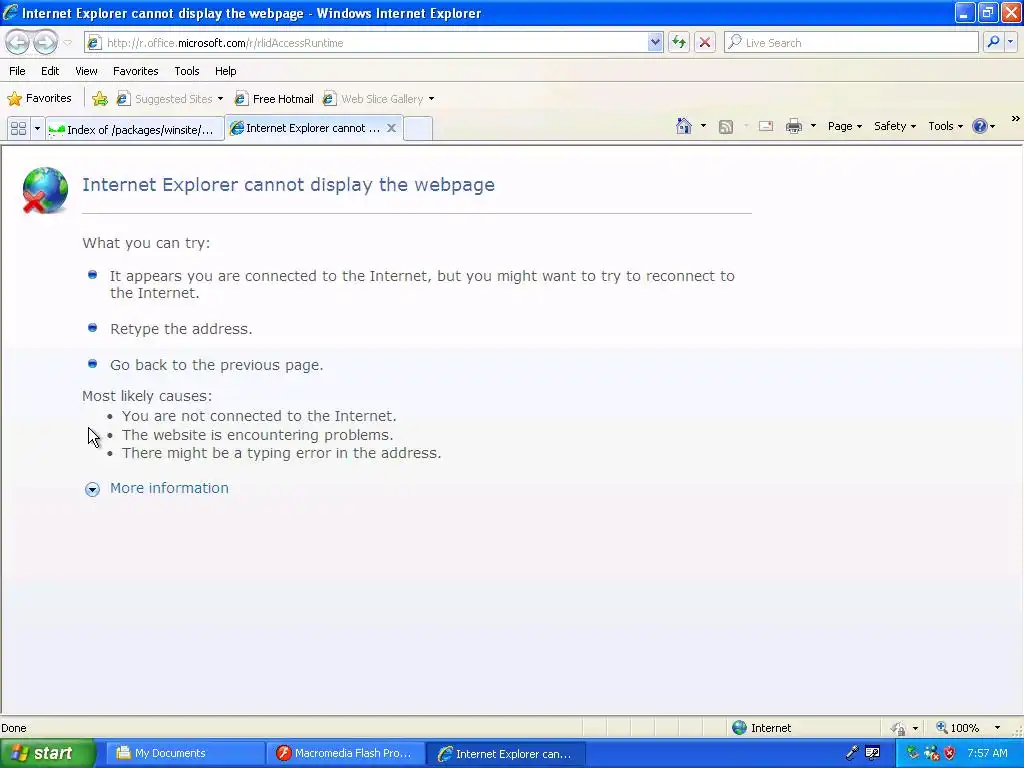Viewport: 1024px width, 768px height.
Task: Click the Windows Start button
Action: coord(47,753)
